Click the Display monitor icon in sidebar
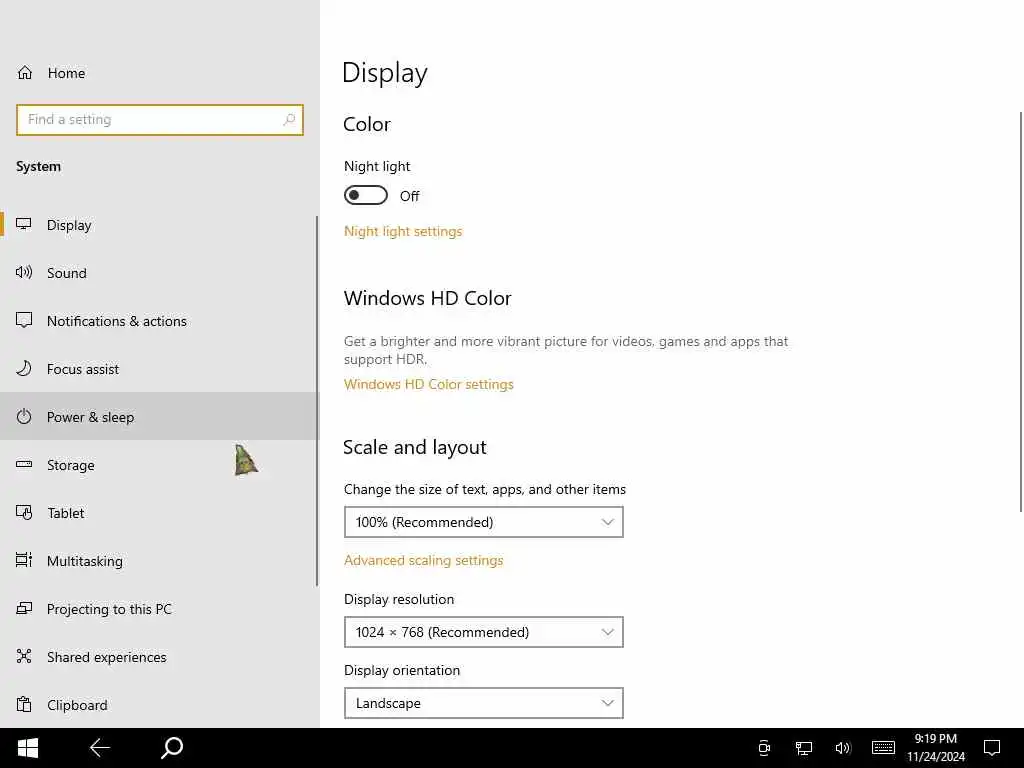Image resolution: width=1024 pixels, height=768 pixels. (24, 225)
